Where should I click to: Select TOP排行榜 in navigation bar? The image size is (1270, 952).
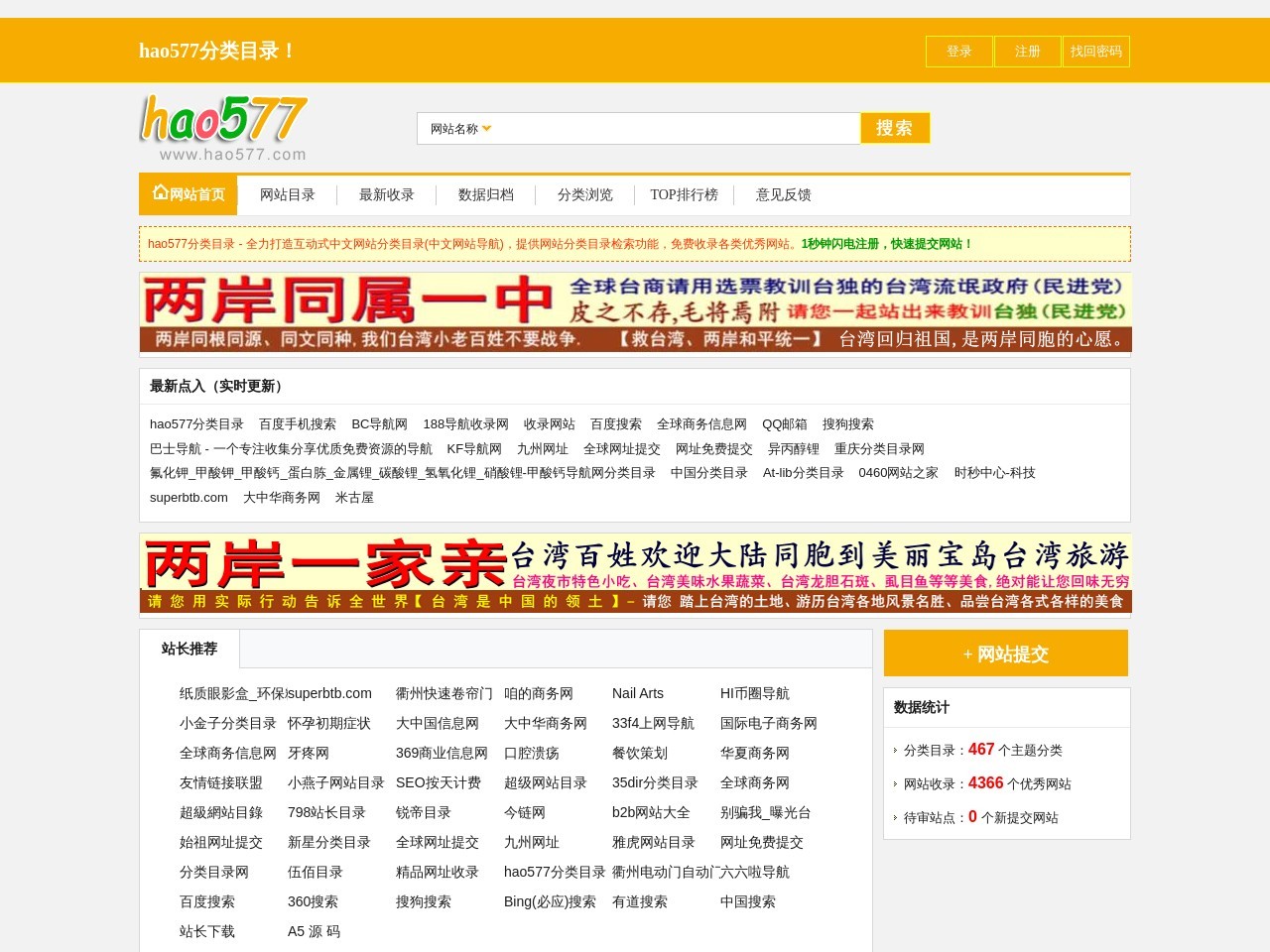684,195
